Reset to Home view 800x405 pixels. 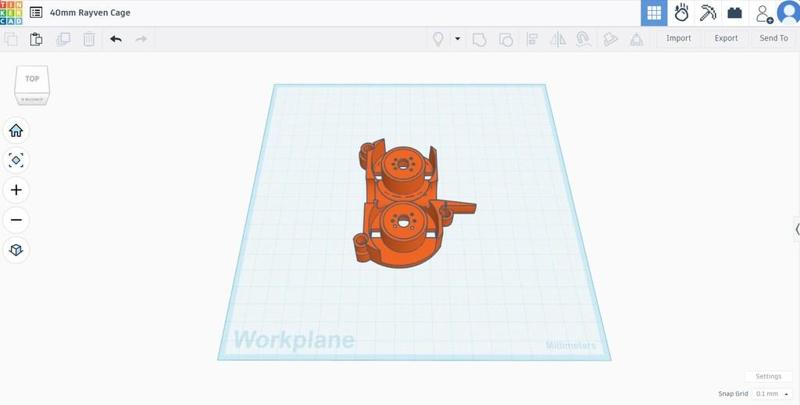pyautogui.click(x=16, y=131)
